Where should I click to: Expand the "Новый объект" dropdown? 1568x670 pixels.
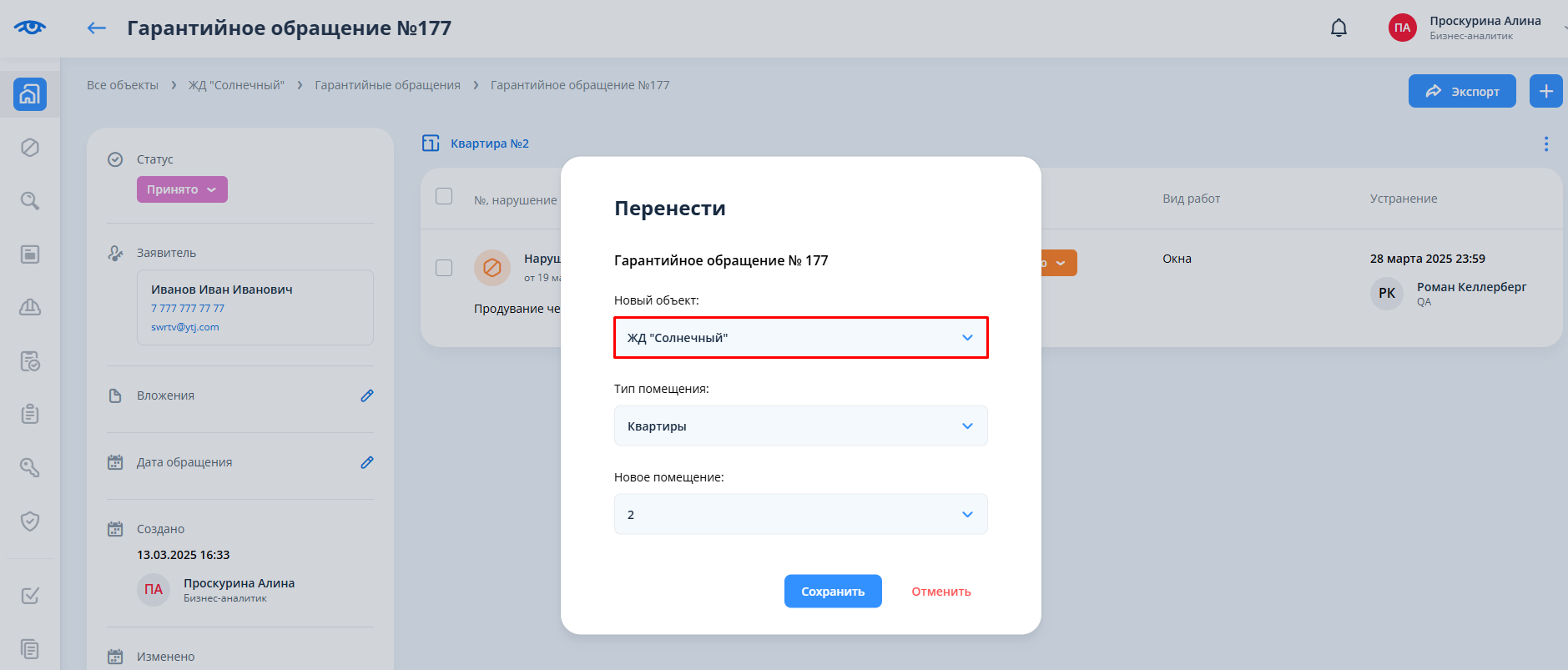pos(800,338)
